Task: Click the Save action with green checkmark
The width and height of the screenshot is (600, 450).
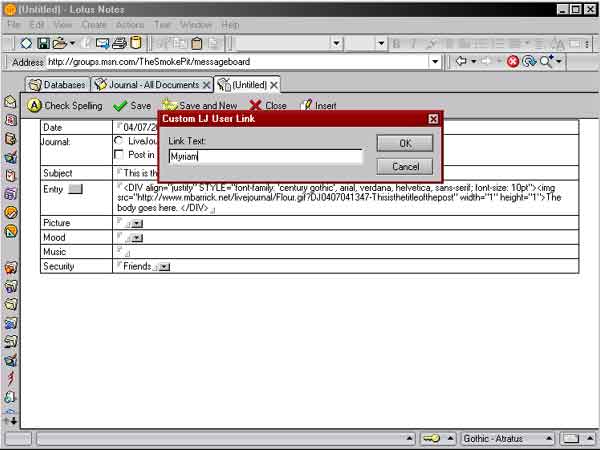Action: point(132,106)
